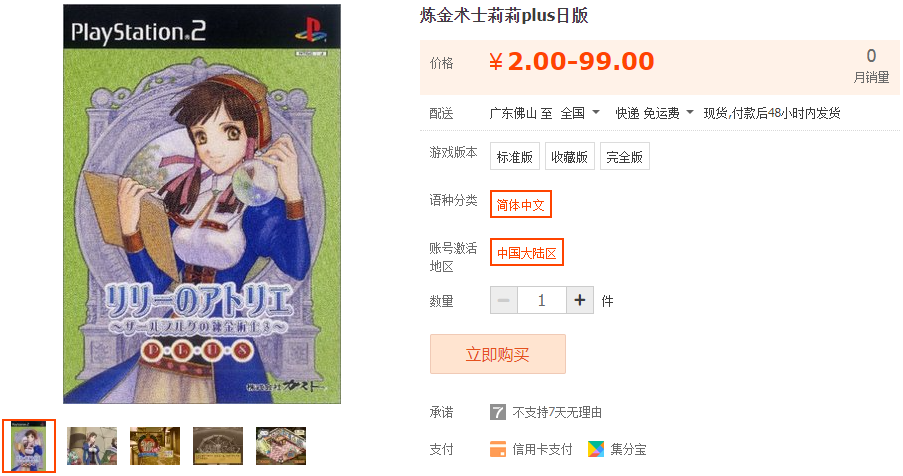Click the 立即购买 buy now button
Viewport: 903px width, 476px height.
[x=498, y=354]
